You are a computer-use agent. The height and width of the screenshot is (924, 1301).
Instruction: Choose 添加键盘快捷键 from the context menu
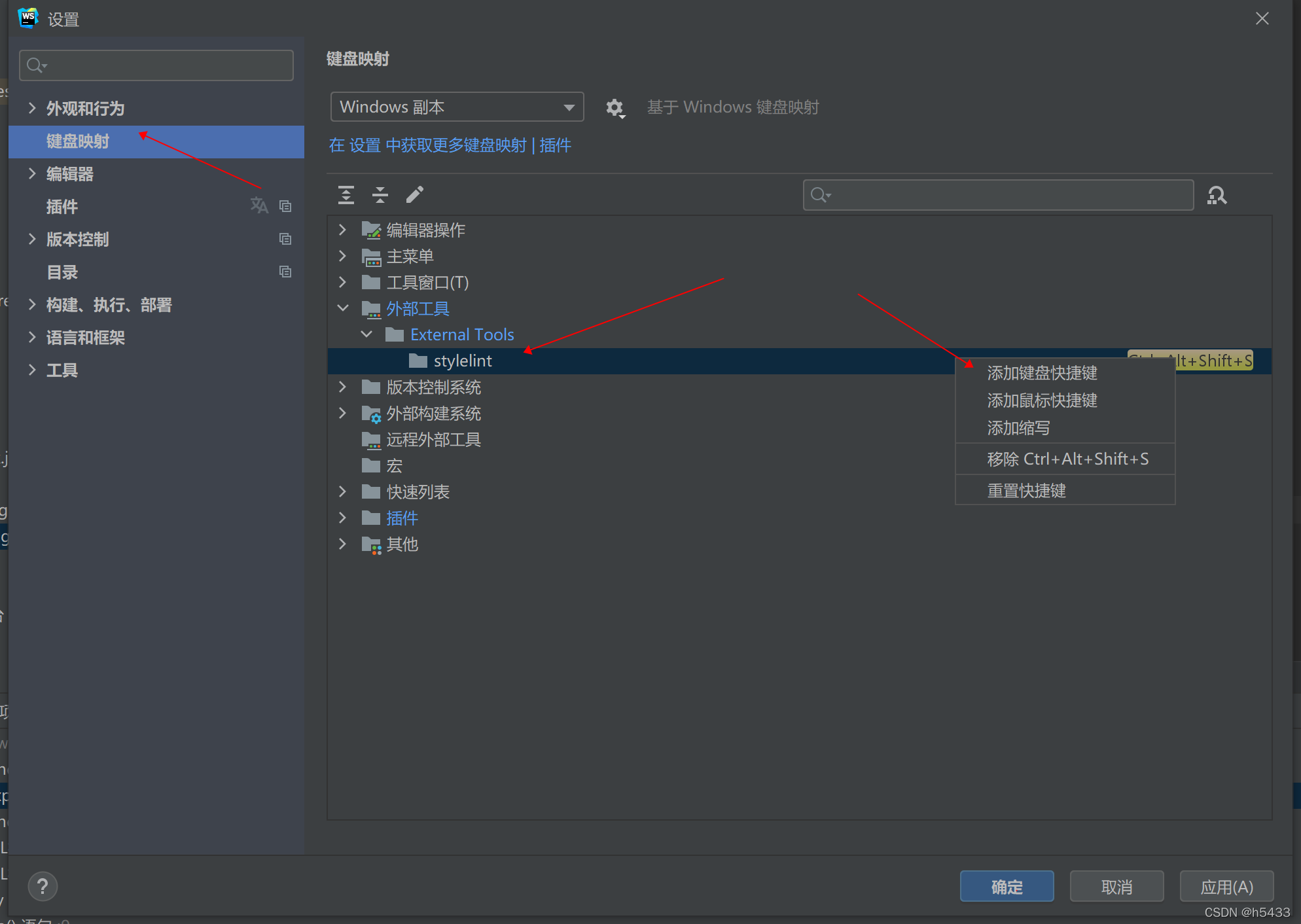tap(1042, 373)
